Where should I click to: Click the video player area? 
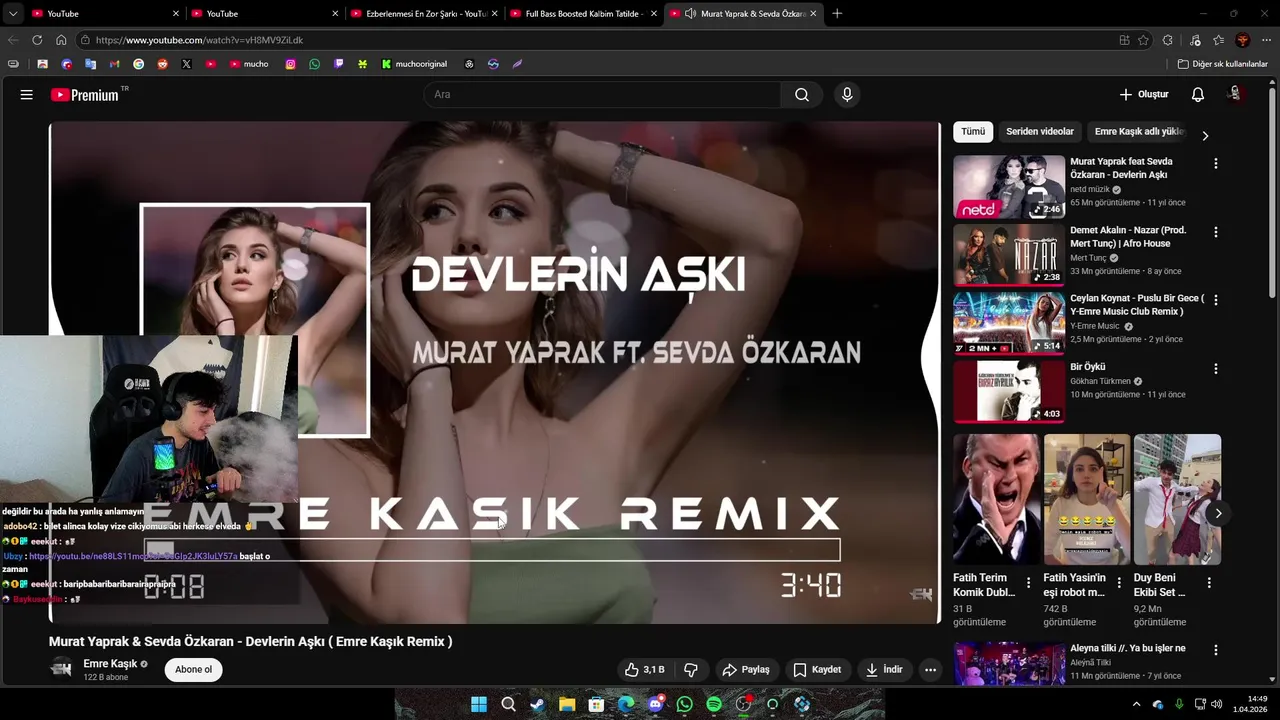tap(494, 372)
